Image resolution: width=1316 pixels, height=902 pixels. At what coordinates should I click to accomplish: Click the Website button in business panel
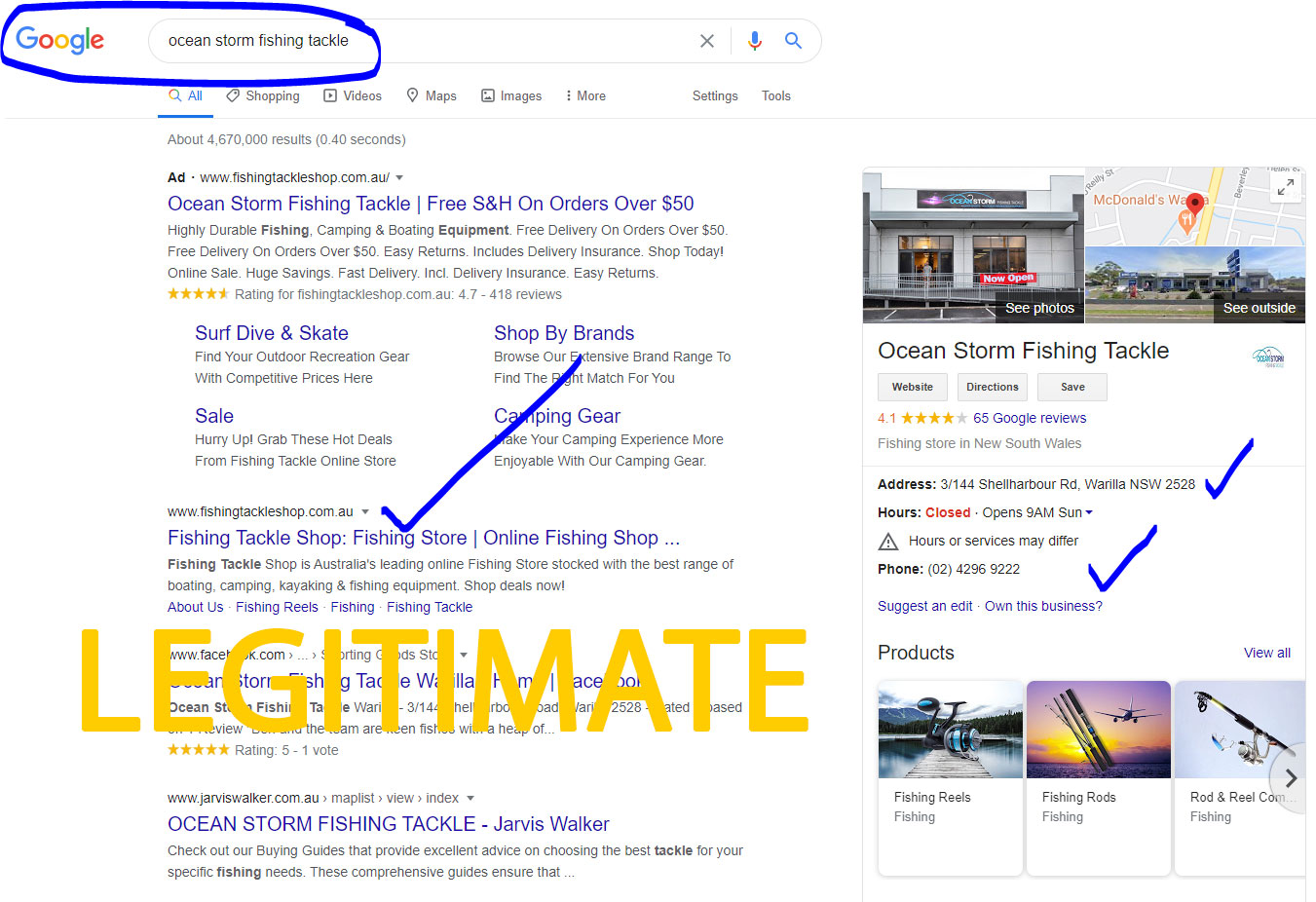pyautogui.click(x=912, y=387)
